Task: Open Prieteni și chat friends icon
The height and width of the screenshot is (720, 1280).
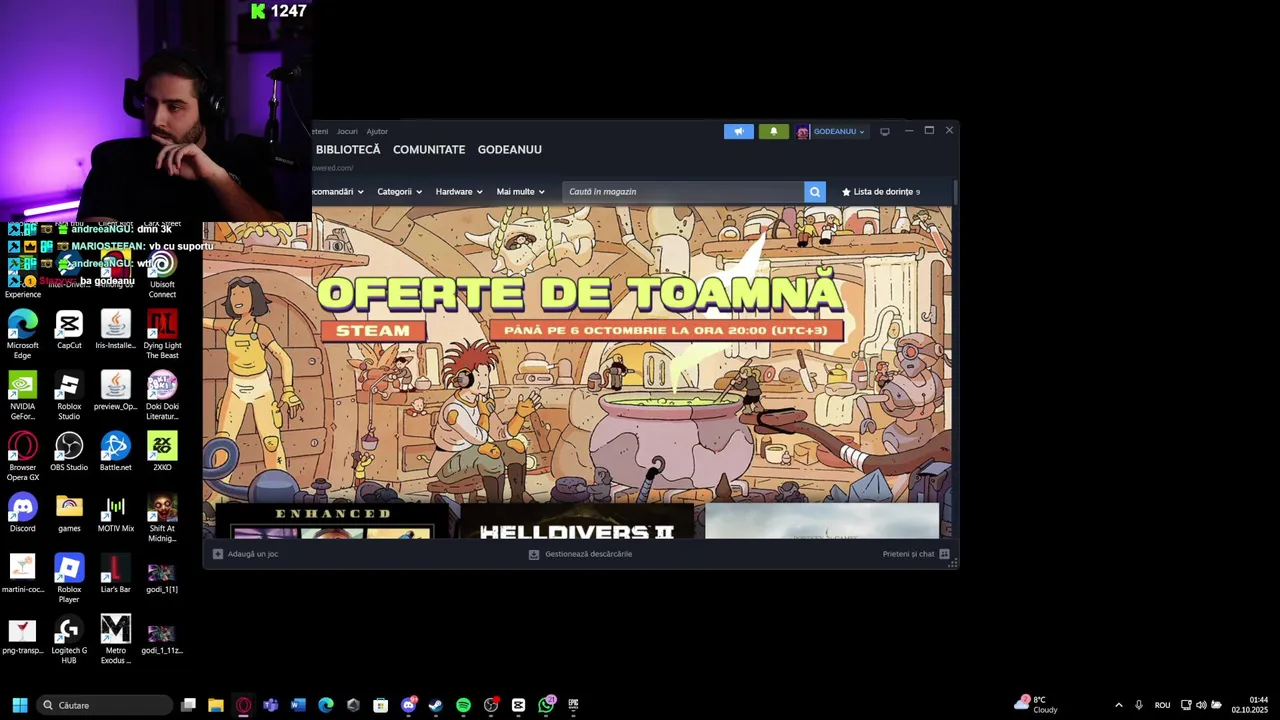Action: pyautogui.click(x=944, y=554)
